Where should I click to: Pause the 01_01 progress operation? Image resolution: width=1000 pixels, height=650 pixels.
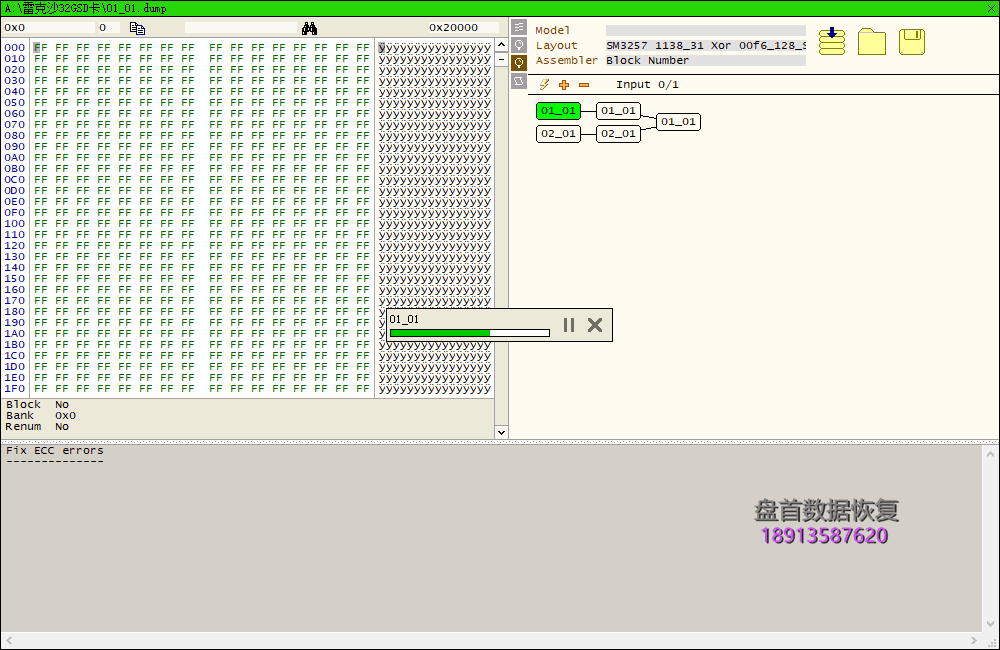(x=569, y=325)
